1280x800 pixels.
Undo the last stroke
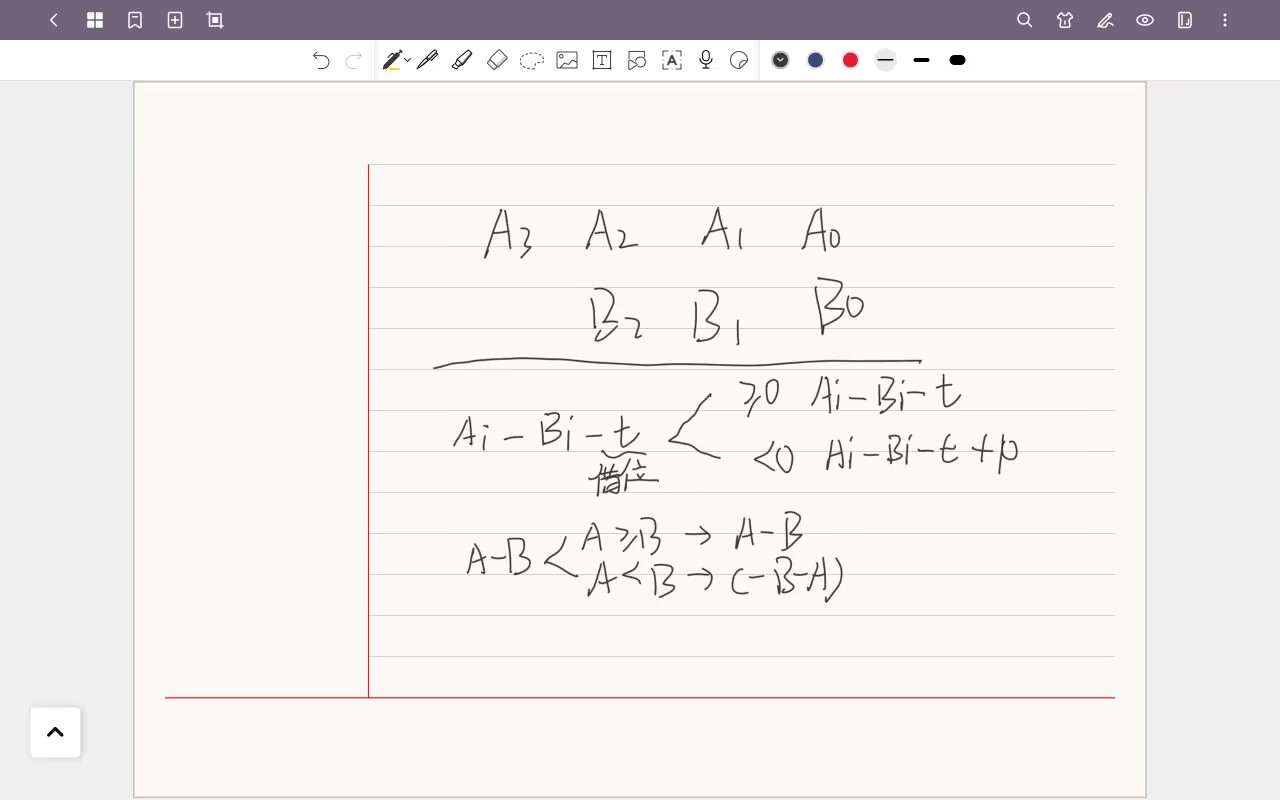[321, 60]
